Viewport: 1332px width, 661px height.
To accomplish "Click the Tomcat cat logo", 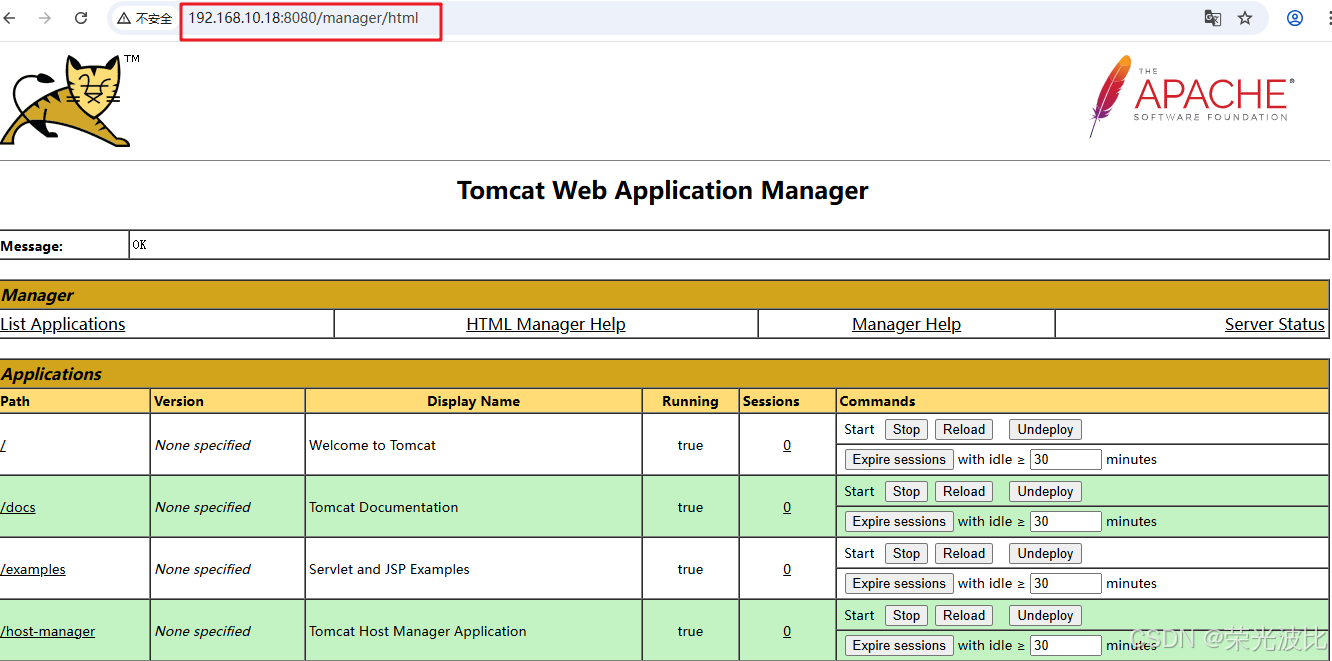I will pos(68,101).
